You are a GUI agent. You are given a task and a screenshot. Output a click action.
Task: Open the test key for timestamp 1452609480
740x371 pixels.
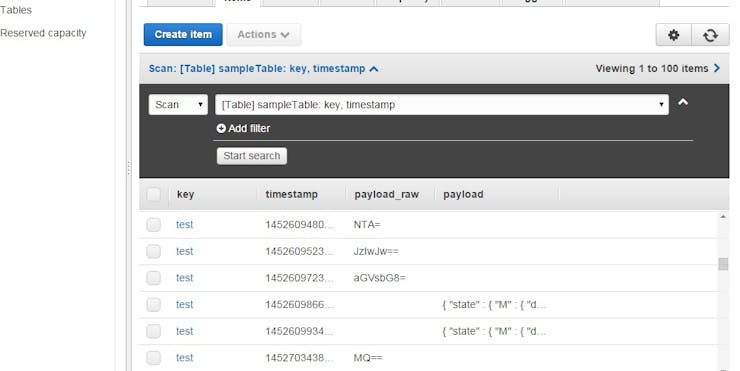[185, 225]
